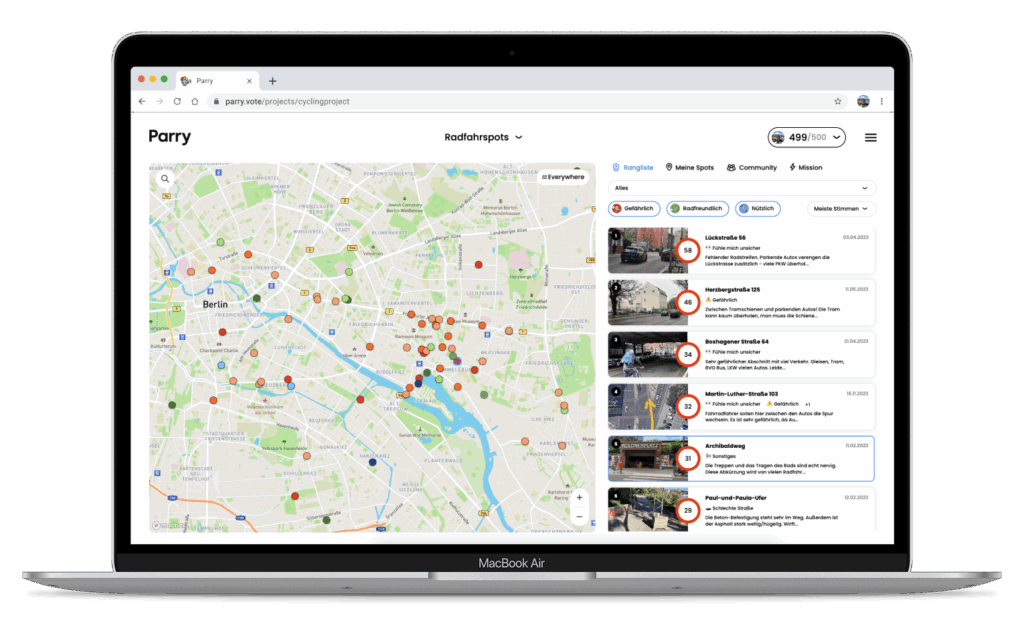Reload the page in the browser

coord(177,102)
